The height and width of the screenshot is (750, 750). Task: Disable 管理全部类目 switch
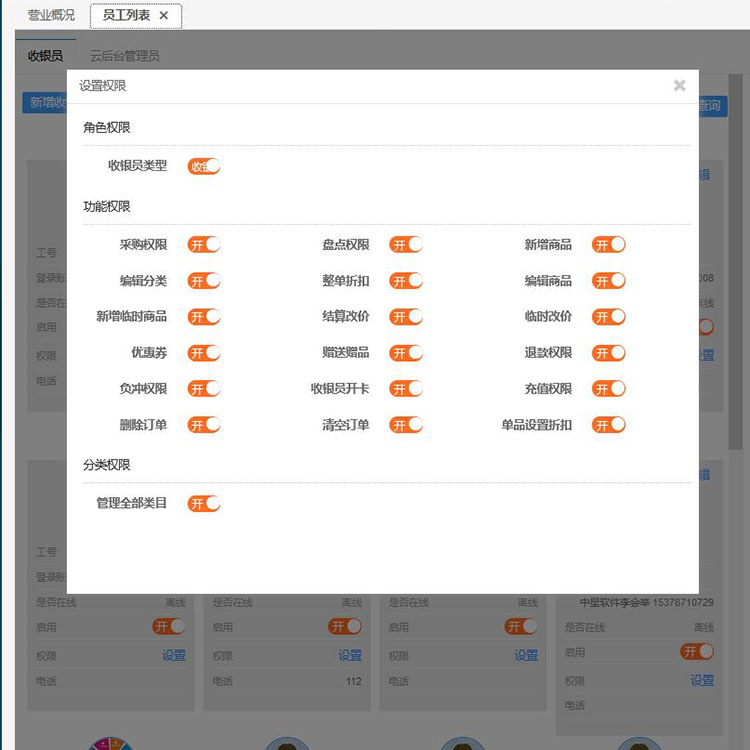pos(204,504)
